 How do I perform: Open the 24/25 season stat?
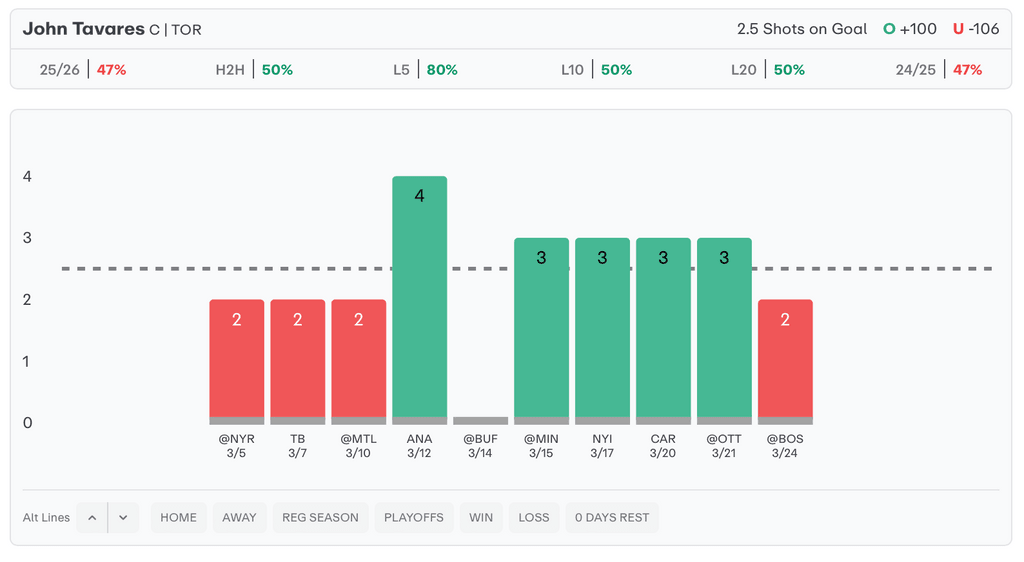coord(939,70)
